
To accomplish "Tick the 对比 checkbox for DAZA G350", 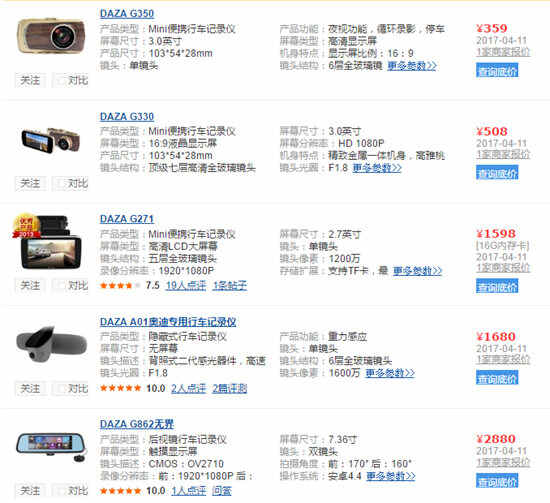I will click(61, 81).
